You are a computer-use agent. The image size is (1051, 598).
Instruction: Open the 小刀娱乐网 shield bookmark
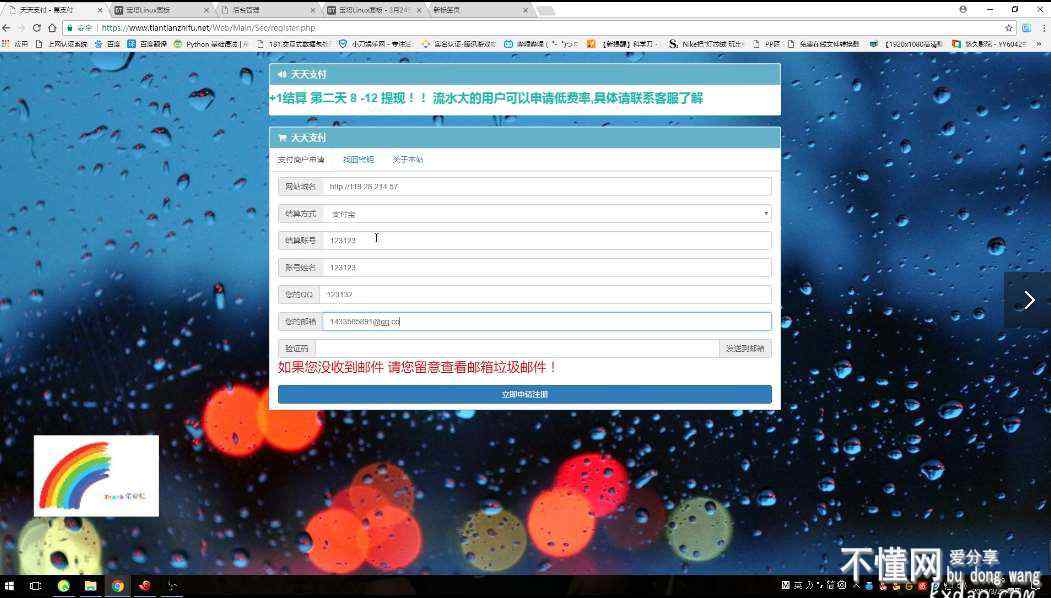point(377,44)
